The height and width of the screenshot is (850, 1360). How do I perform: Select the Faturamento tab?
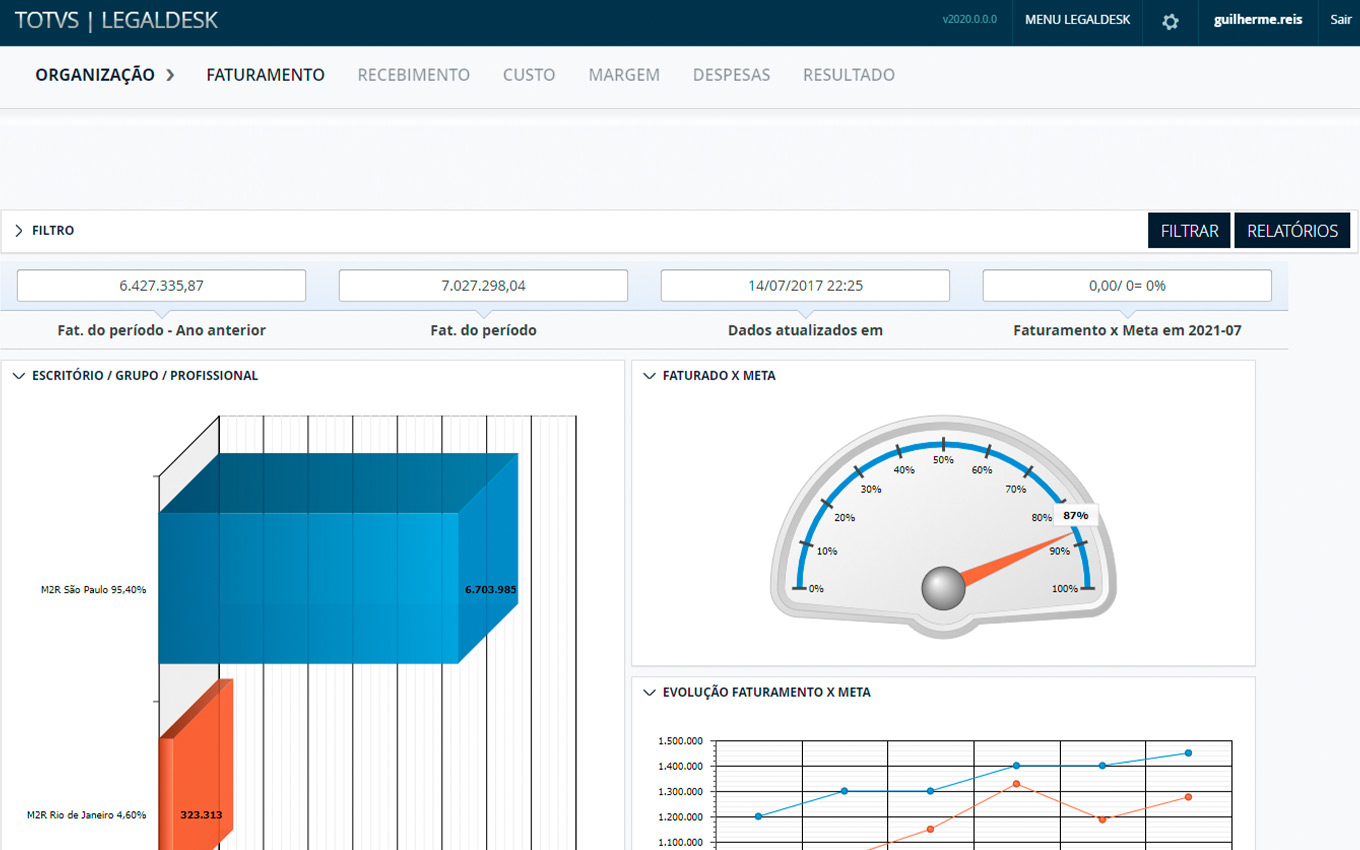(x=265, y=75)
